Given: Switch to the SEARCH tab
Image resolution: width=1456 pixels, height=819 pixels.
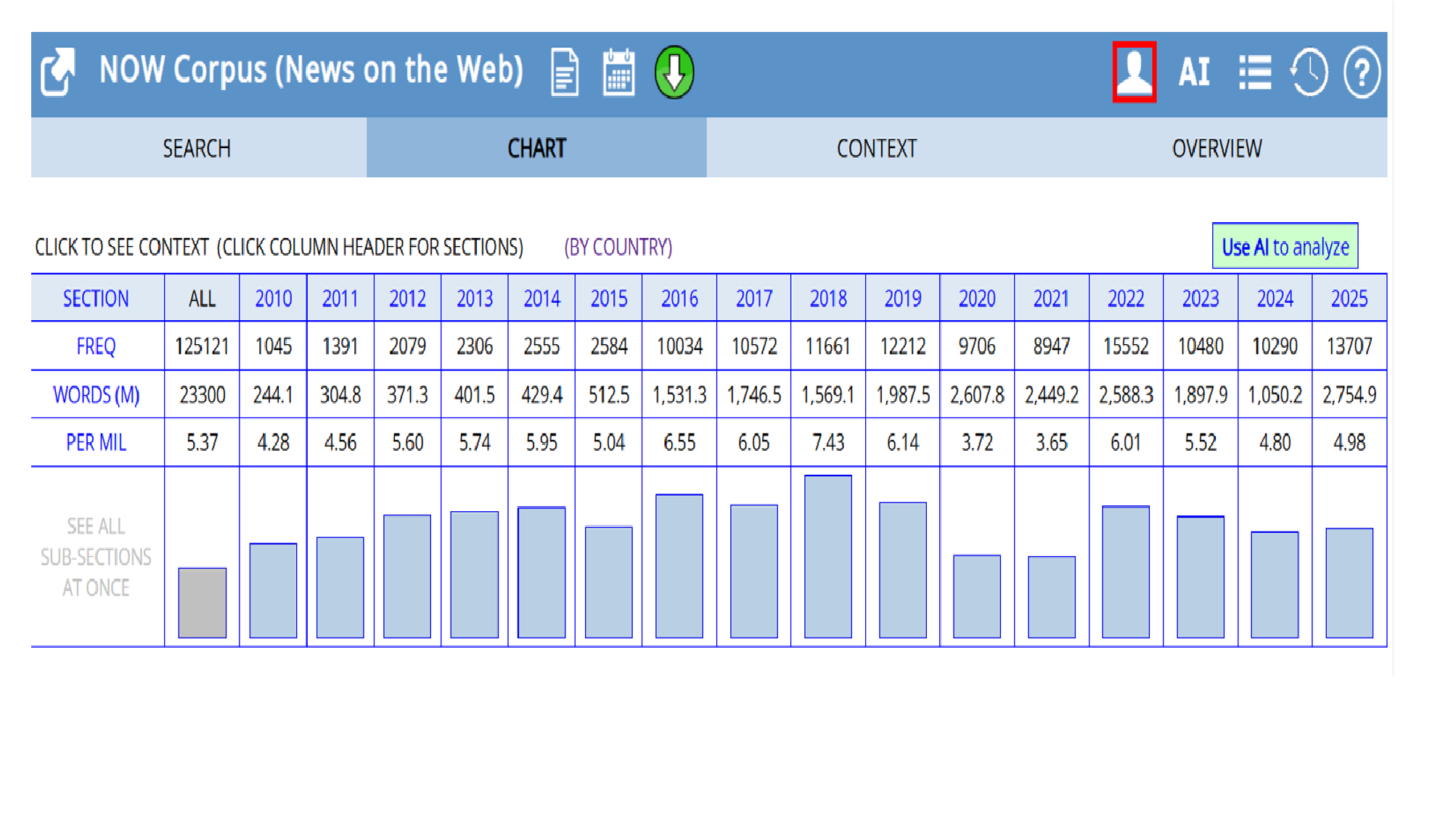Looking at the screenshot, I should 197,148.
